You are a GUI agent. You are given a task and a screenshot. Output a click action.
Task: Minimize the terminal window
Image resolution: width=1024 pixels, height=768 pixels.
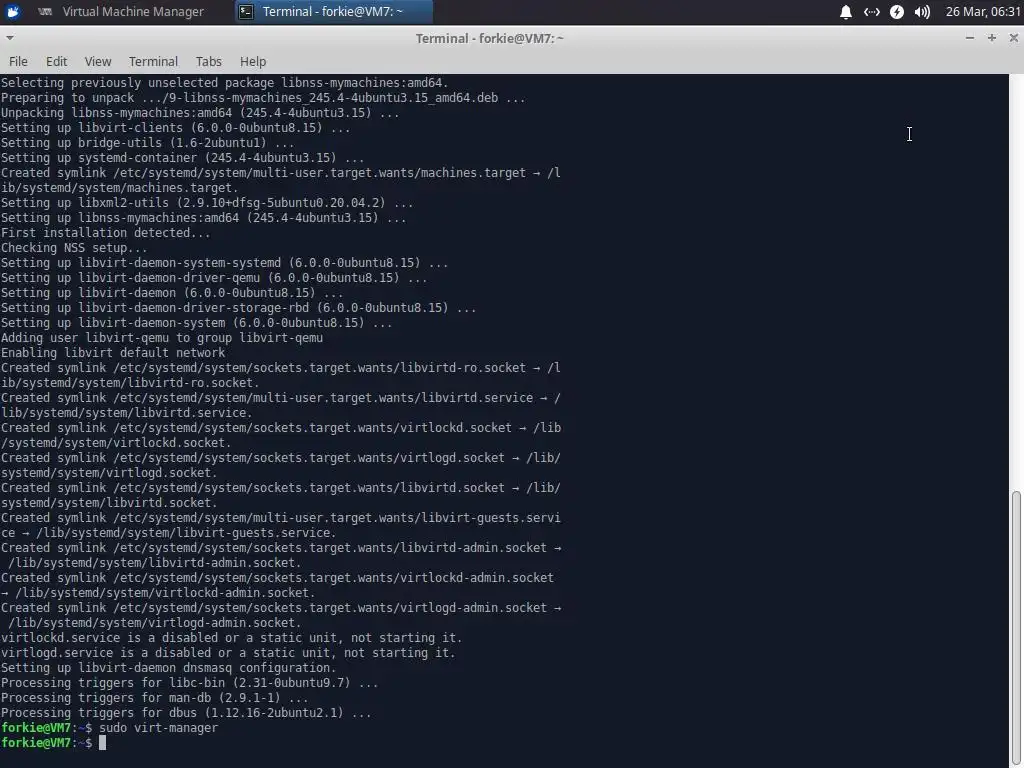[970, 38]
